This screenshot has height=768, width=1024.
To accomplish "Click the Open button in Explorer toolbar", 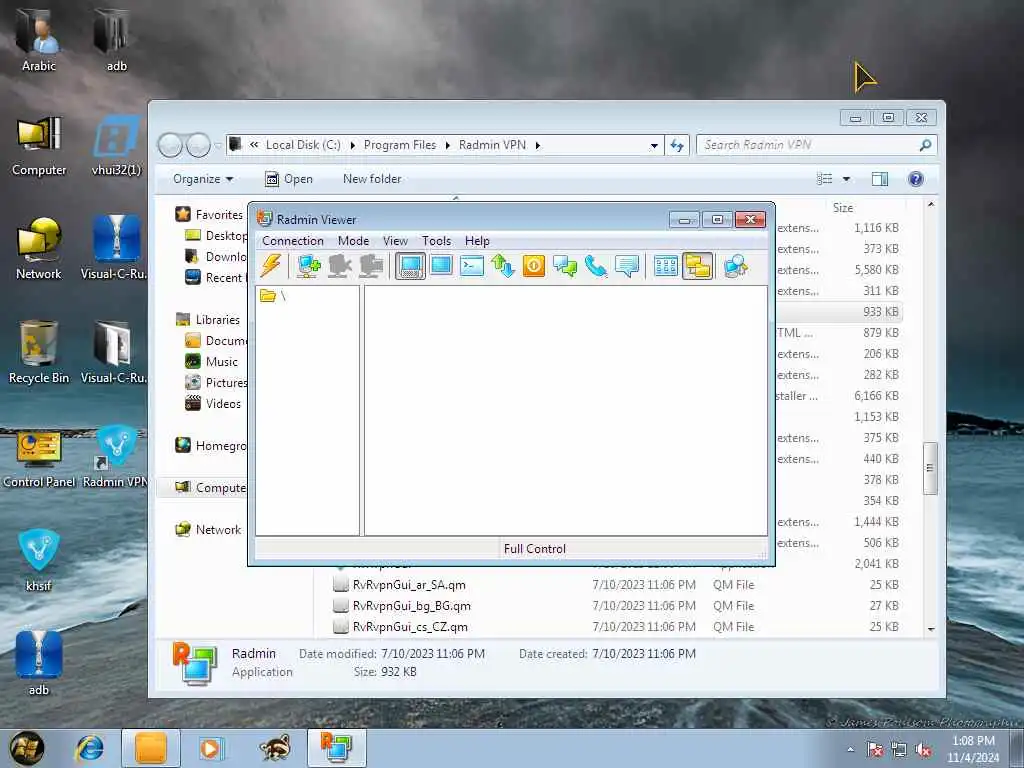I will (x=289, y=179).
